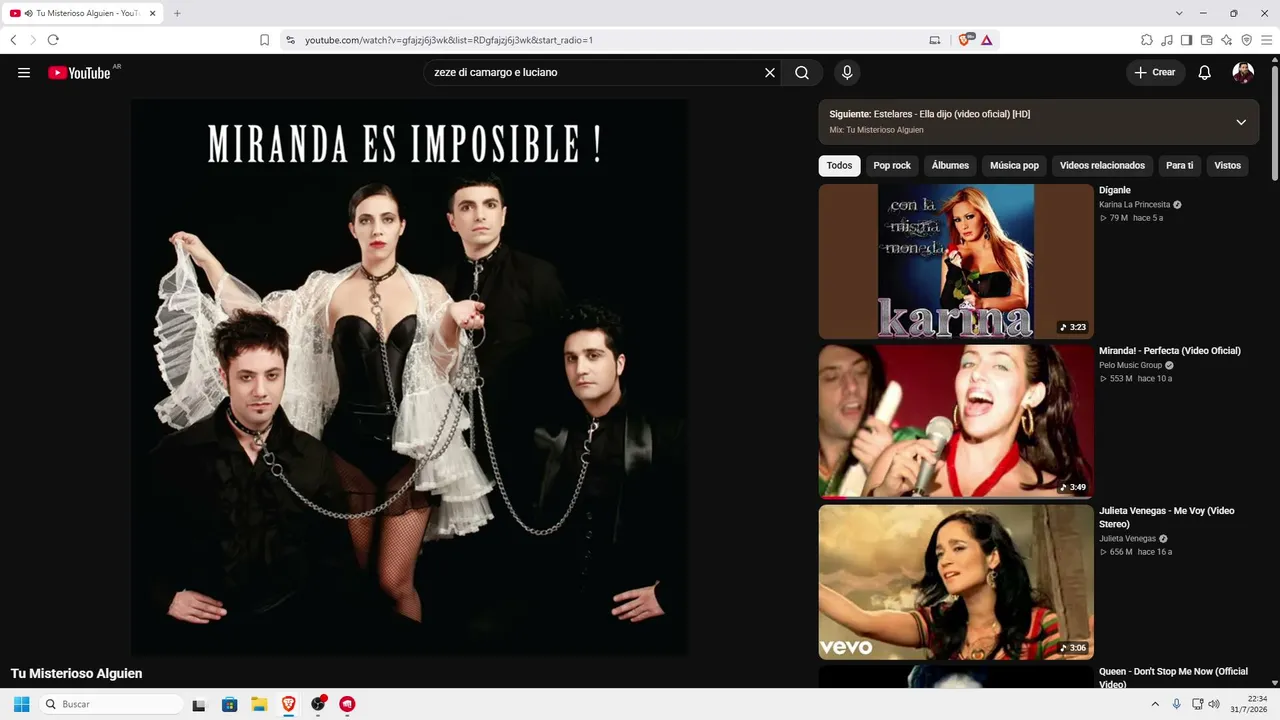Open Task View on the taskbar
This screenshot has height=720, width=1280.
tap(199, 704)
